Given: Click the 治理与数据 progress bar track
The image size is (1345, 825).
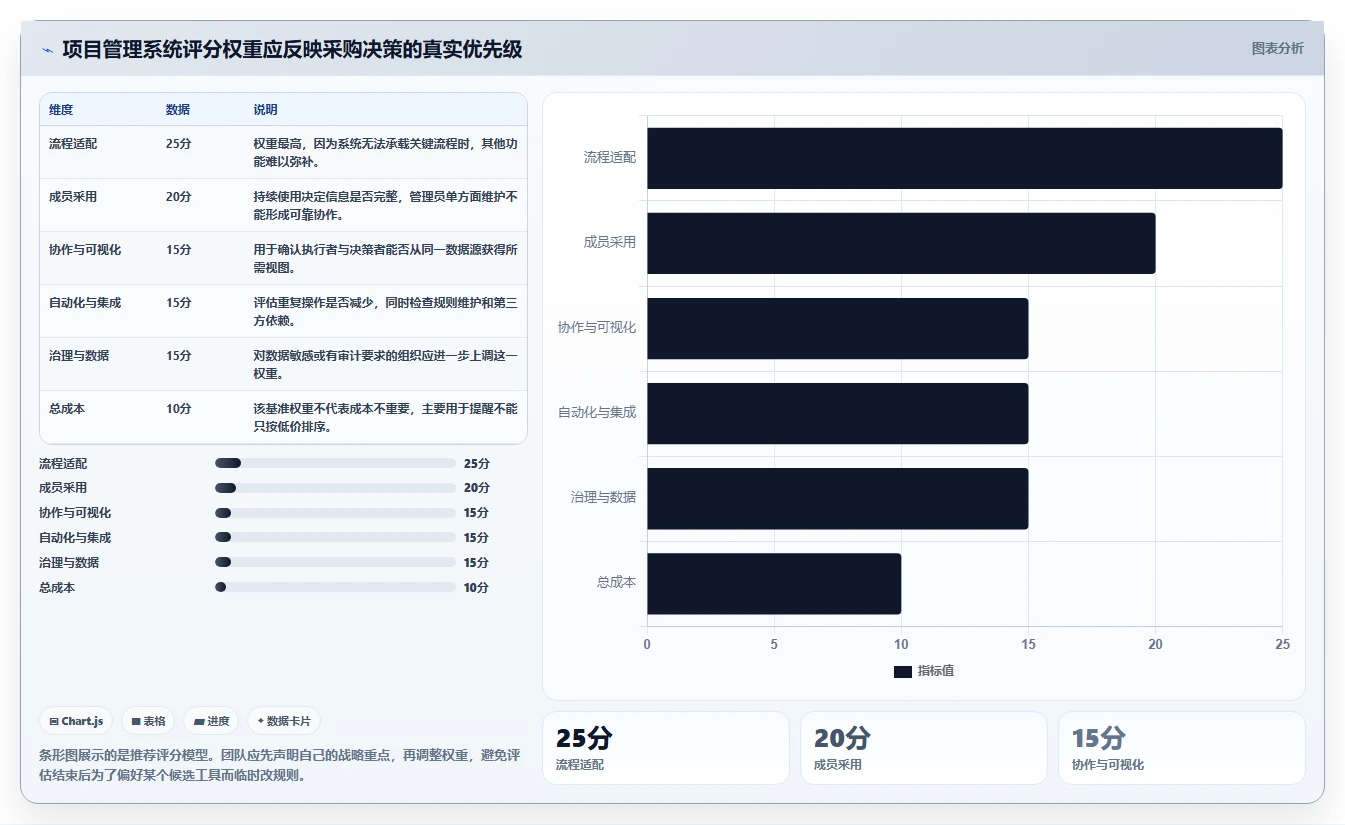Looking at the screenshot, I should pos(335,562).
